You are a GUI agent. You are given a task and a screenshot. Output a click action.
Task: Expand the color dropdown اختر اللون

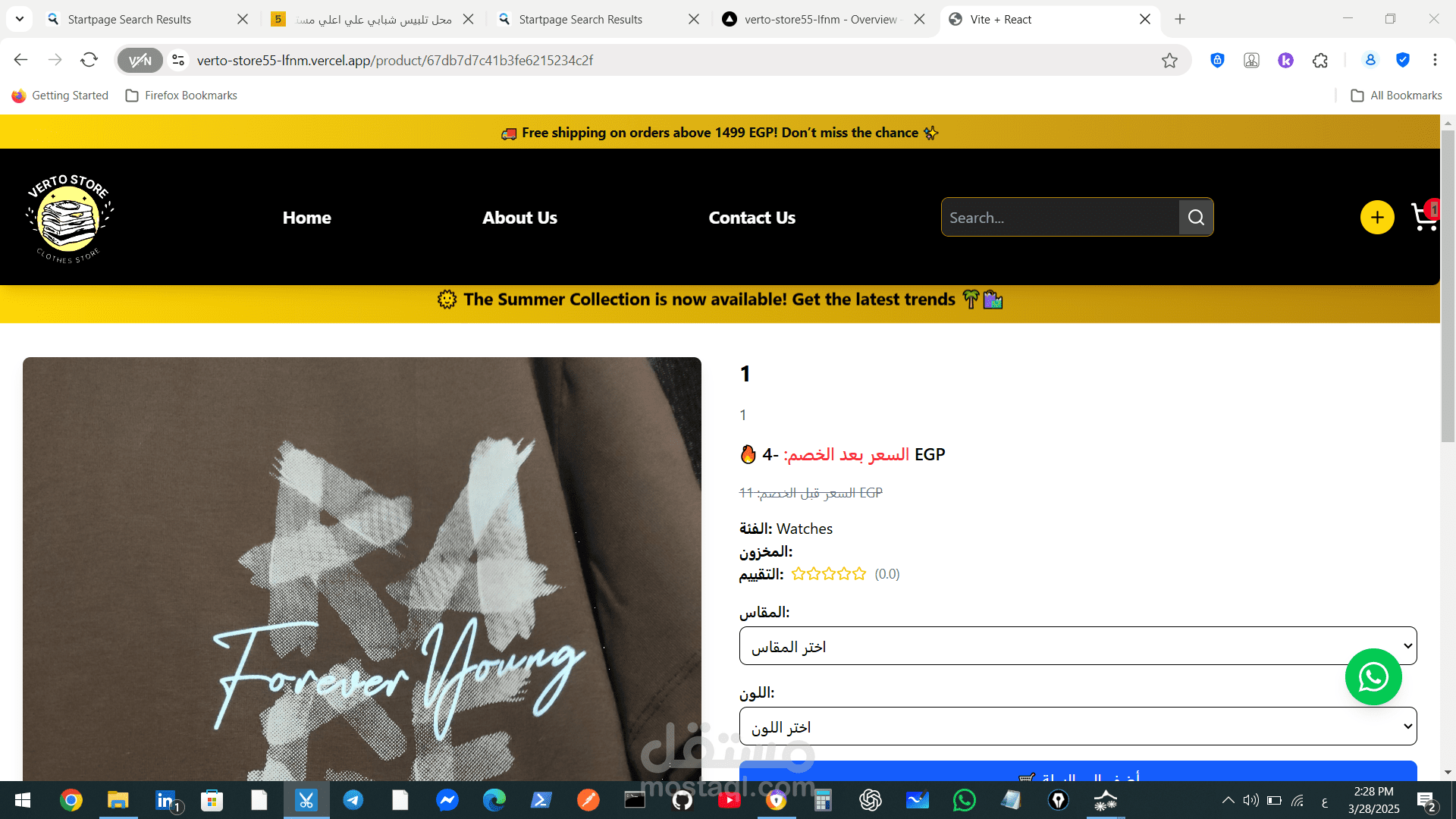pyautogui.click(x=1078, y=726)
